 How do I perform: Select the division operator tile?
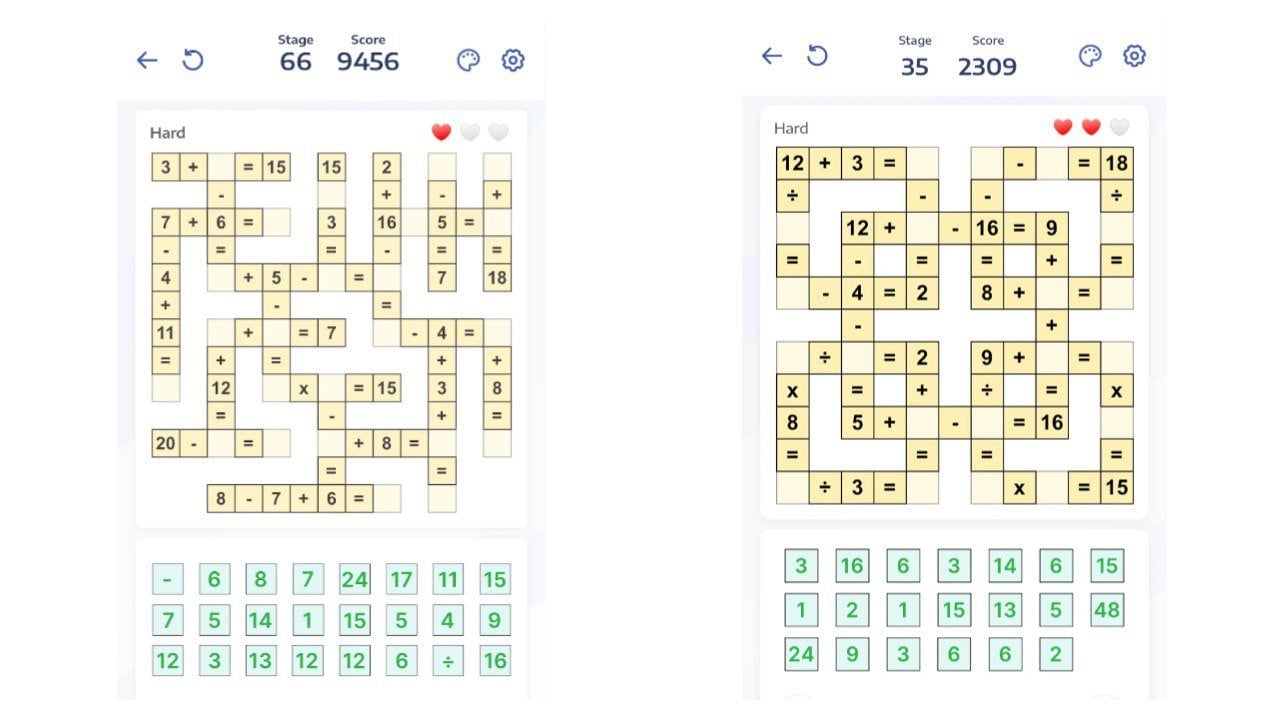click(447, 660)
